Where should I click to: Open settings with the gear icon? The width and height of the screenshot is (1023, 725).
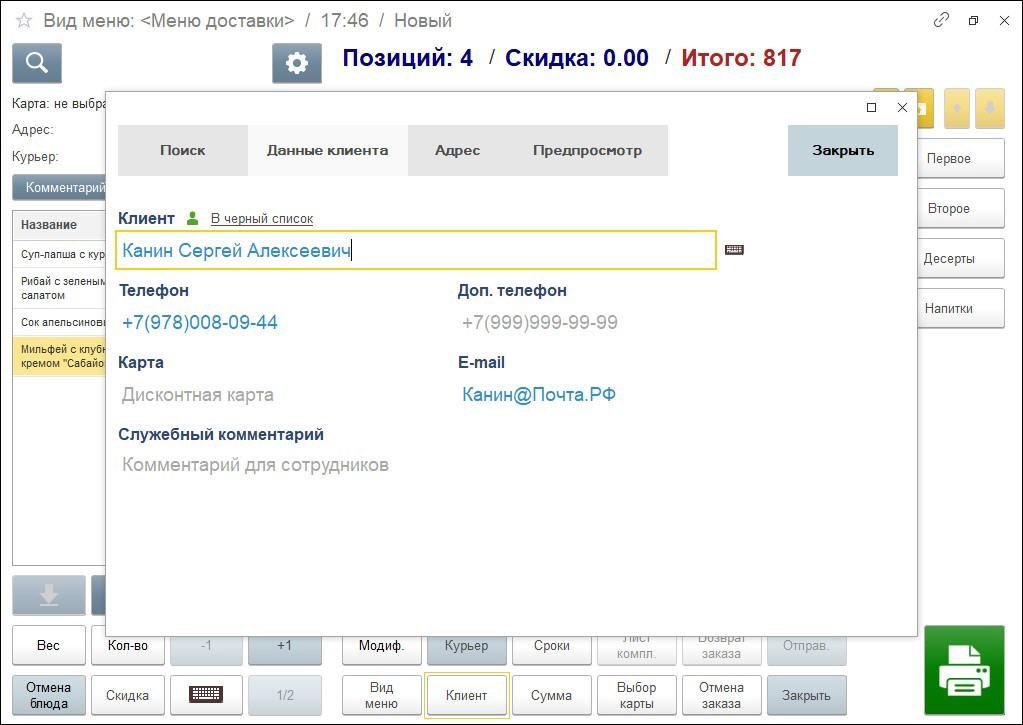[296, 63]
